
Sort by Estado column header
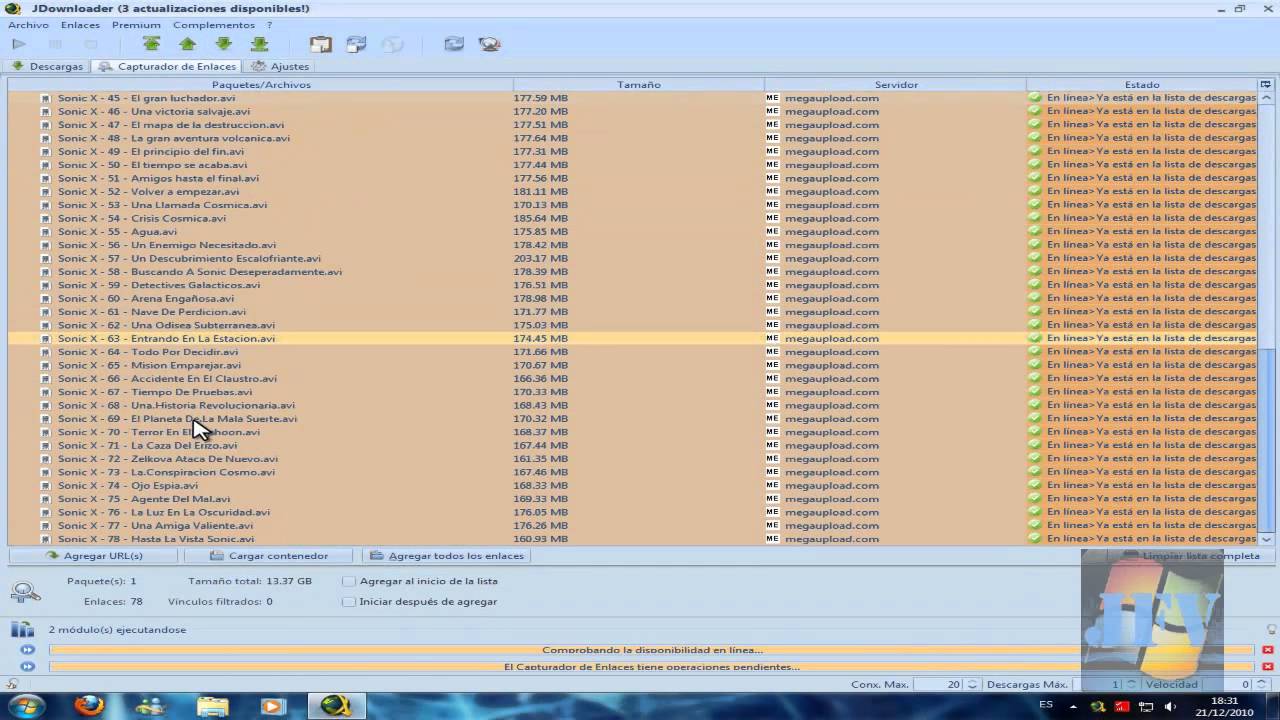[1142, 85]
